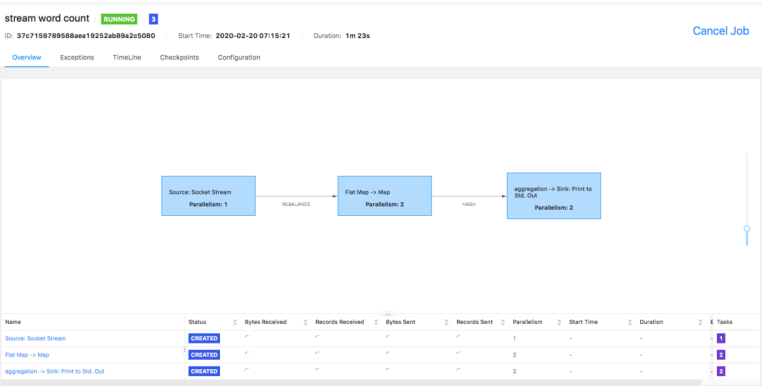The width and height of the screenshot is (763, 387).
Task: Sort table by Parallelism column arrows
Action: coord(559,322)
